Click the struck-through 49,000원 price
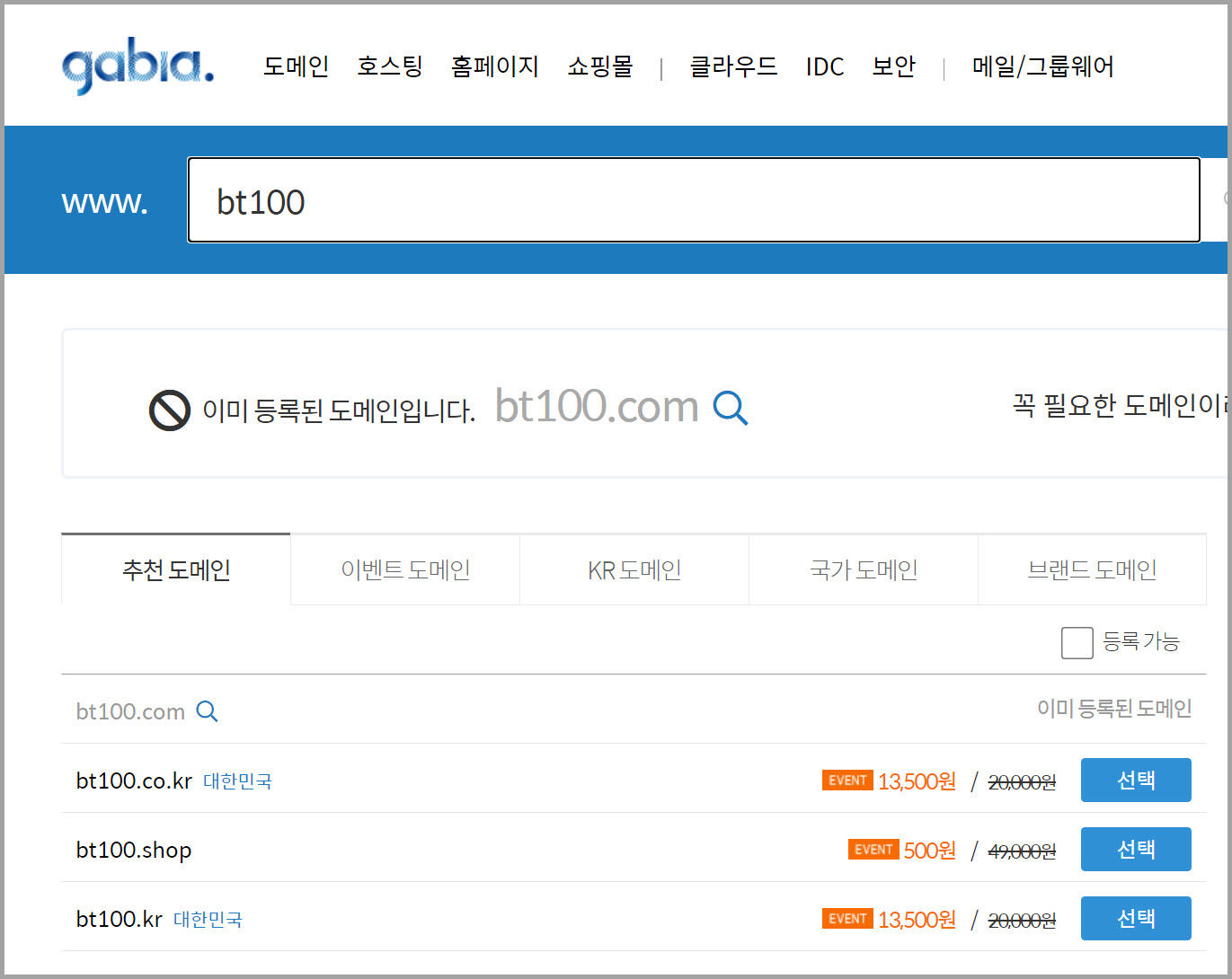Image resolution: width=1232 pixels, height=979 pixels. (x=1023, y=851)
